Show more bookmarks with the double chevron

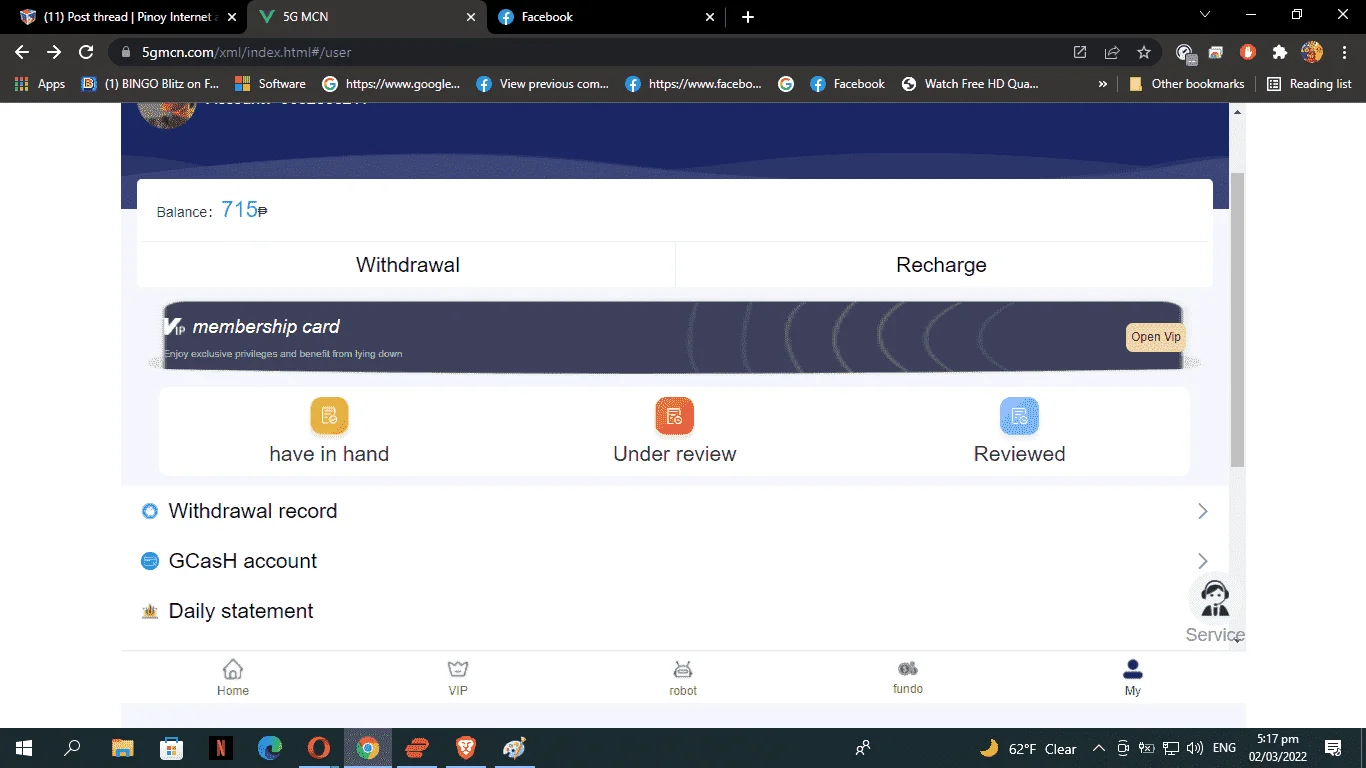[x=1103, y=84]
